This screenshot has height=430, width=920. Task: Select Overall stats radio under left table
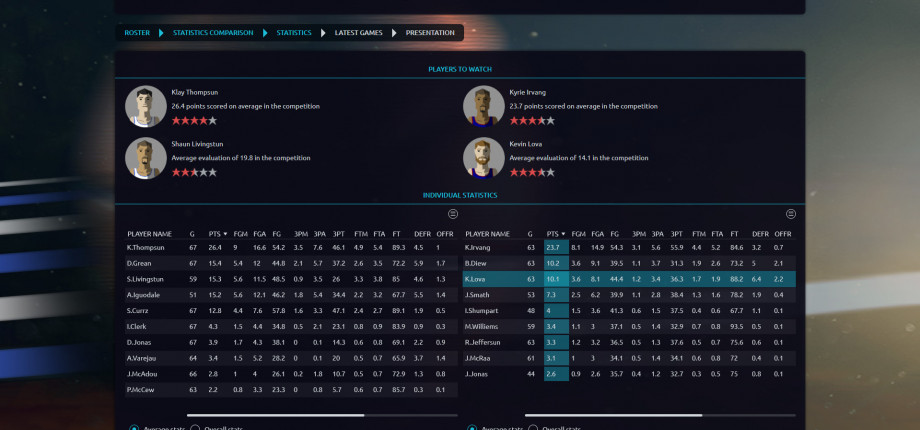[x=195, y=428]
